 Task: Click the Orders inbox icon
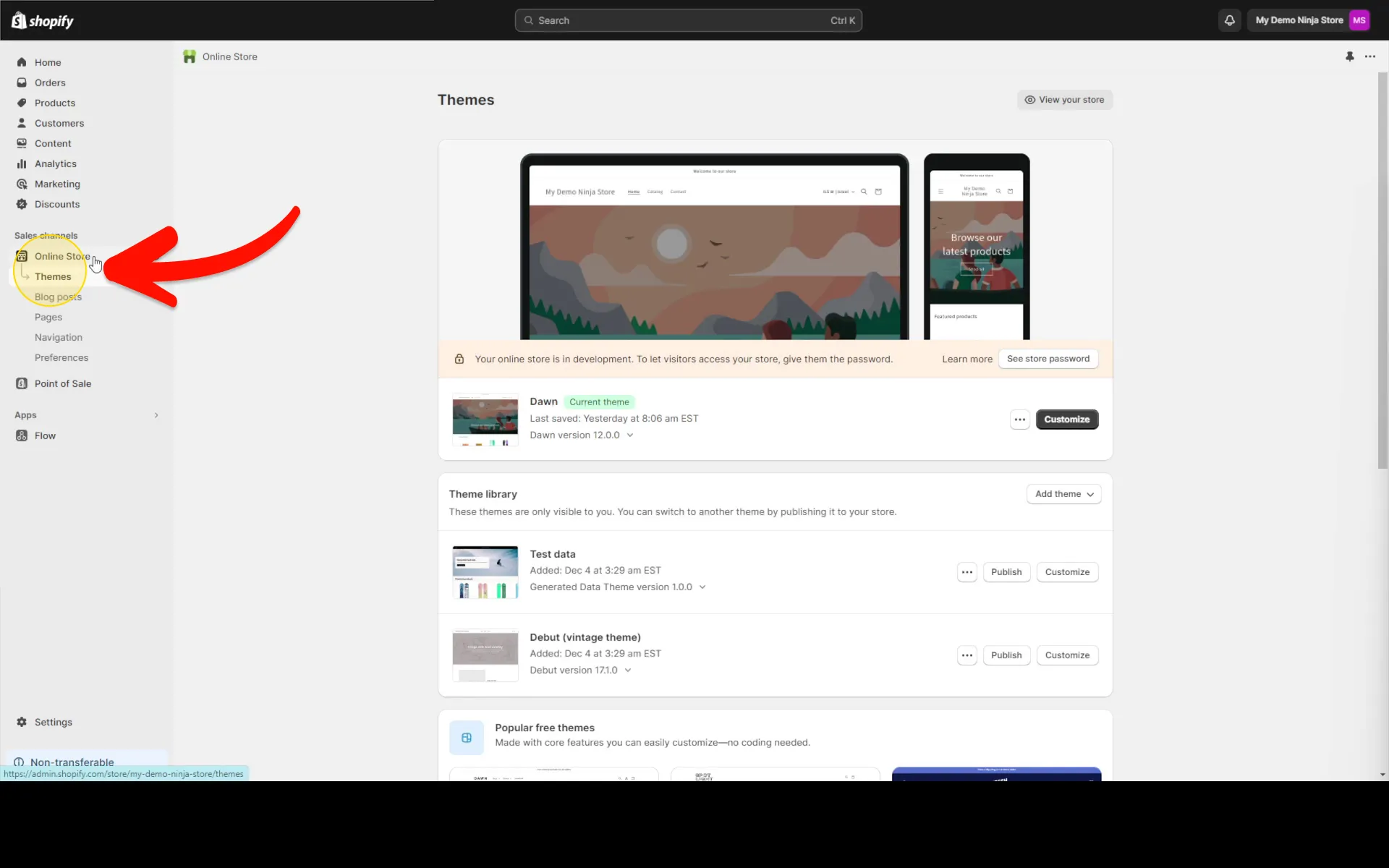[x=22, y=82]
